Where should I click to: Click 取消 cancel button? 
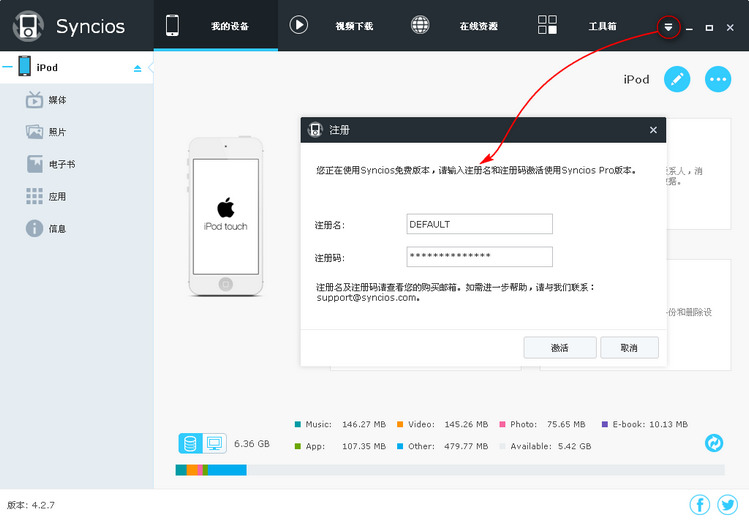click(x=629, y=348)
